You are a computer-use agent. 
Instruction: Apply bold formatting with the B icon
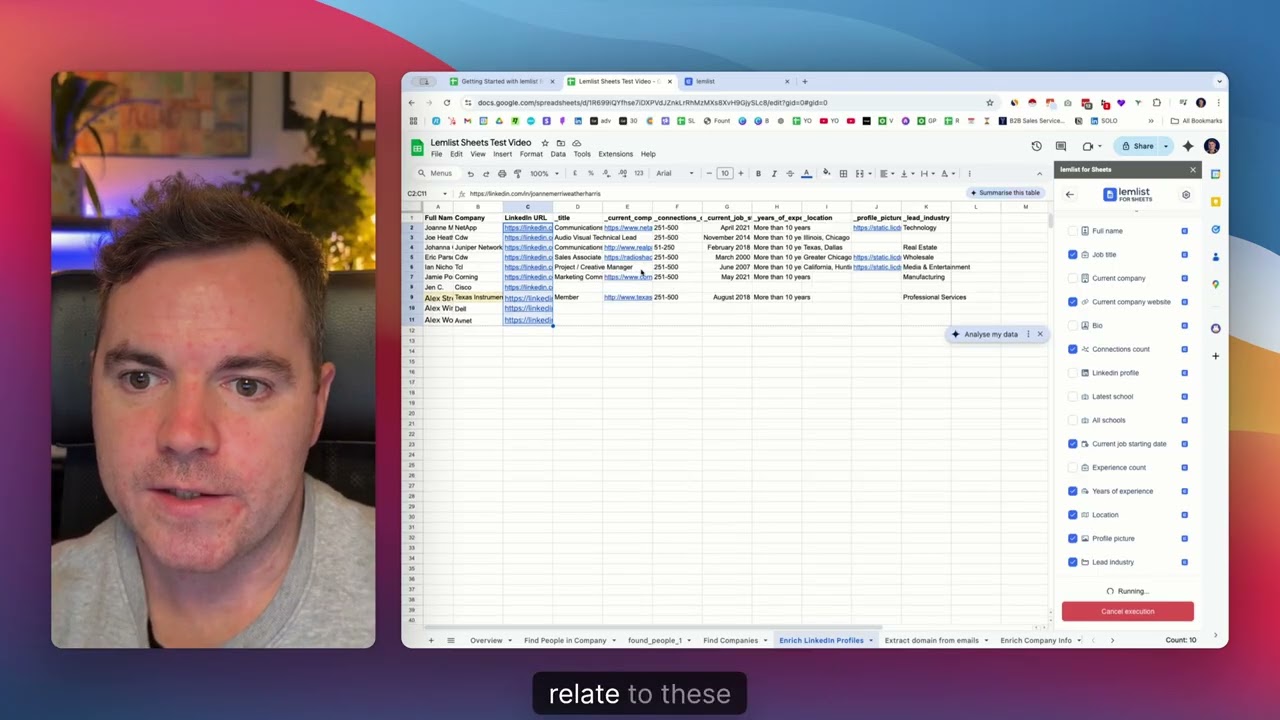758,173
